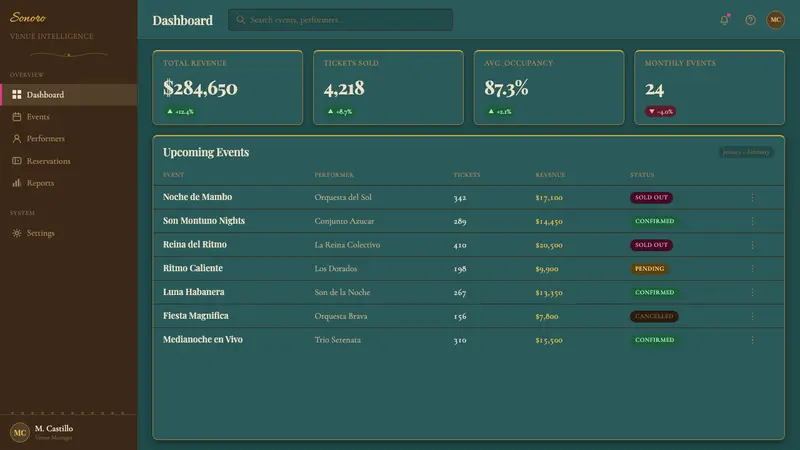Screen dimensions: 800x450
Task: Click the Pending status badge for Ritmo Caliente
Action: 649,268
